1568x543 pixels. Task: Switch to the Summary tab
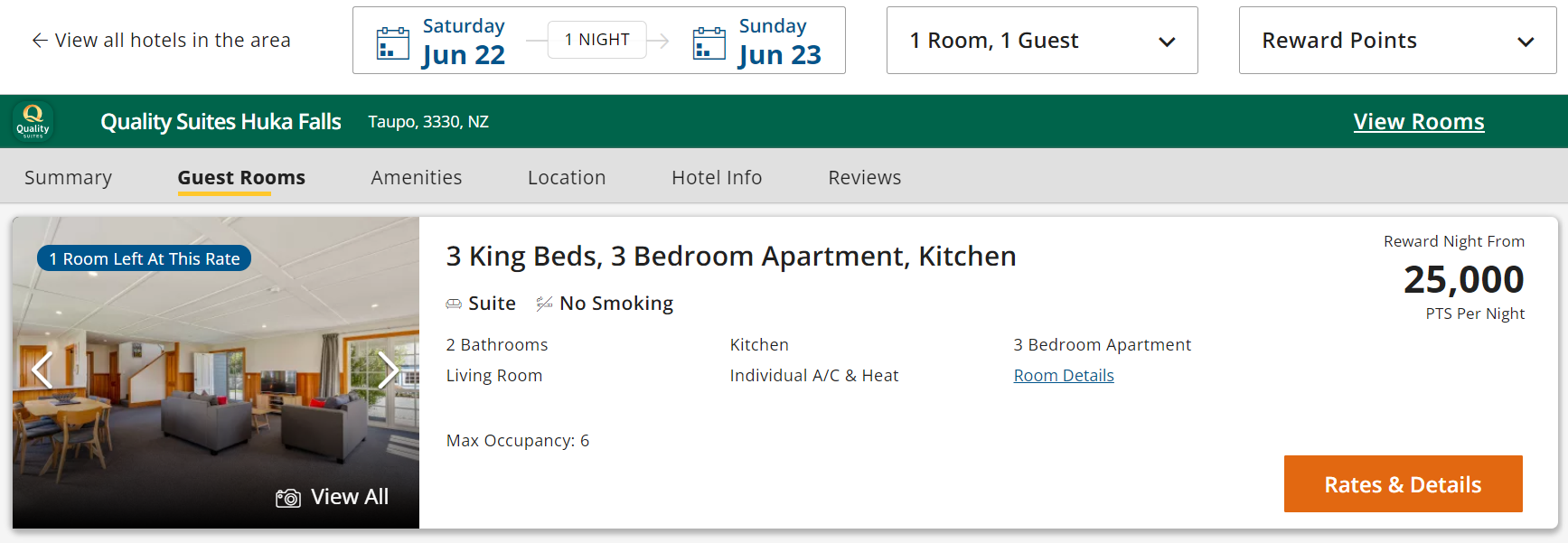tap(68, 177)
